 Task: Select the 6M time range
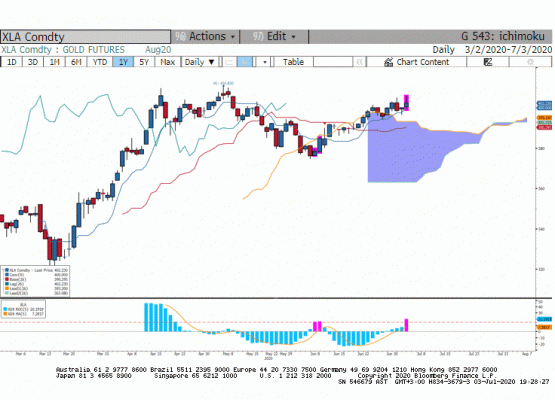pyautogui.click(x=76, y=62)
